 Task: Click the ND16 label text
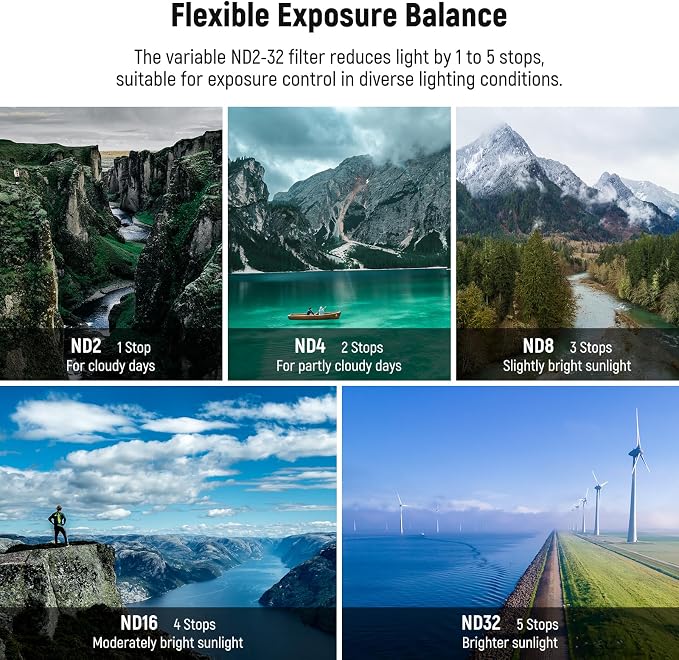(139, 623)
